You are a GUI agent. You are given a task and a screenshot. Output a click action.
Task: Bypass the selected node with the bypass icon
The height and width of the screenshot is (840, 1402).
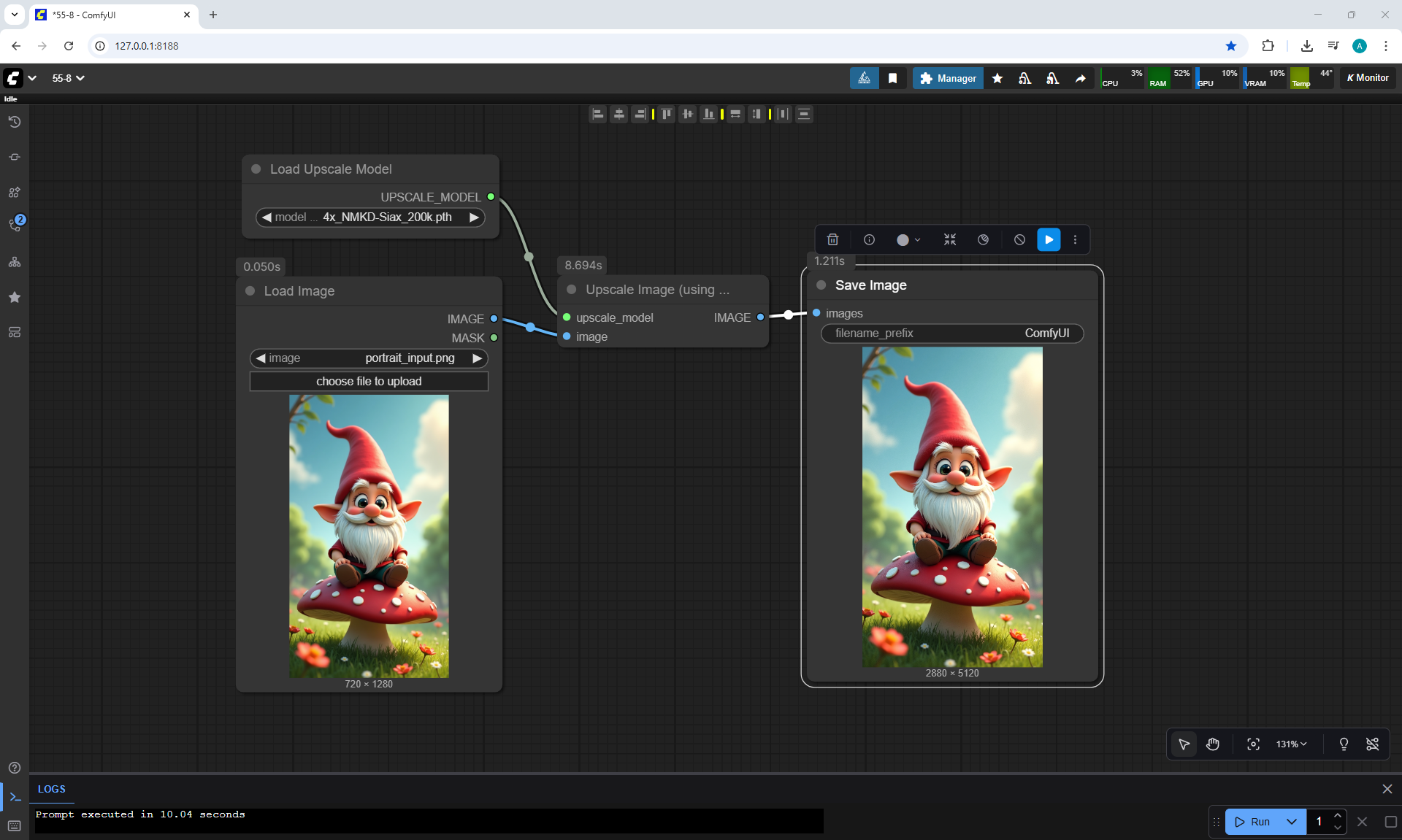[1019, 239]
